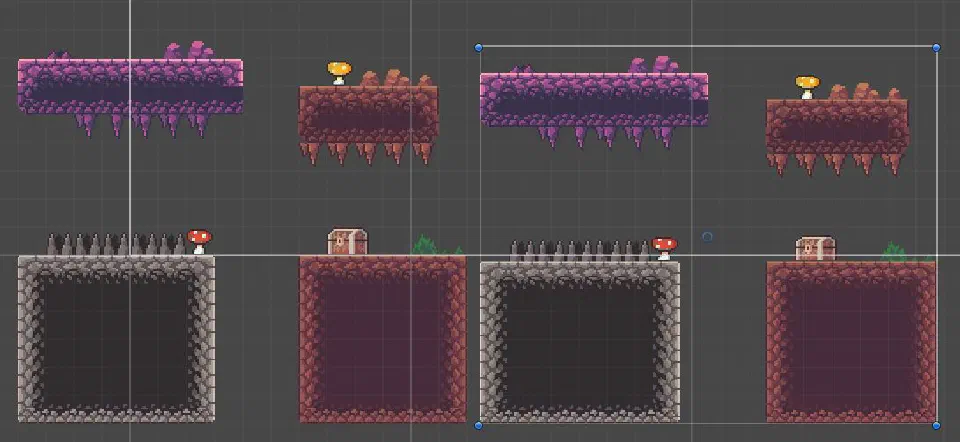Select the metal spike row outside the selection box
Viewport: 960px width, 442px height.
pos(116,244)
